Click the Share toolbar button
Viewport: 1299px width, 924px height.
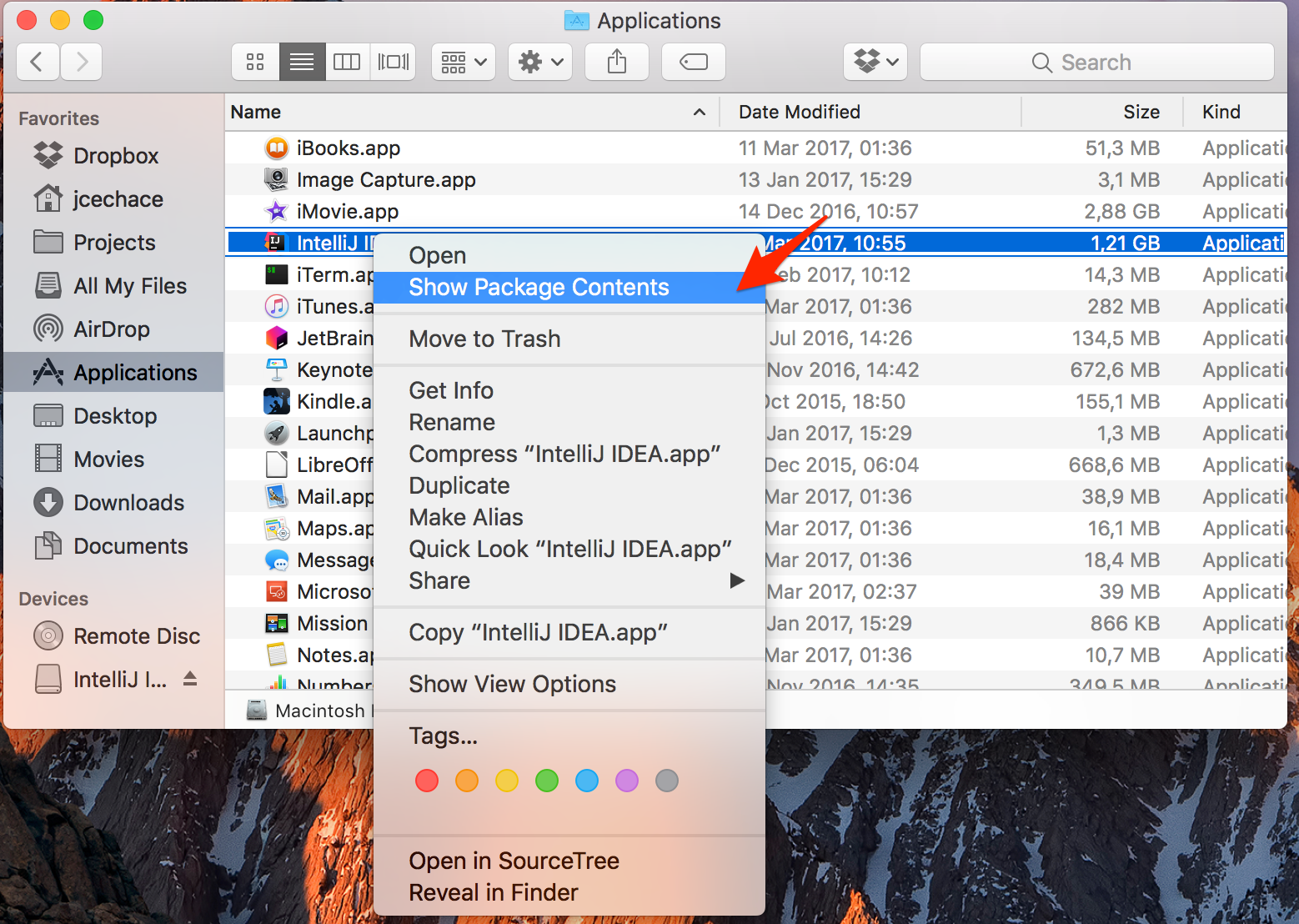point(617,62)
